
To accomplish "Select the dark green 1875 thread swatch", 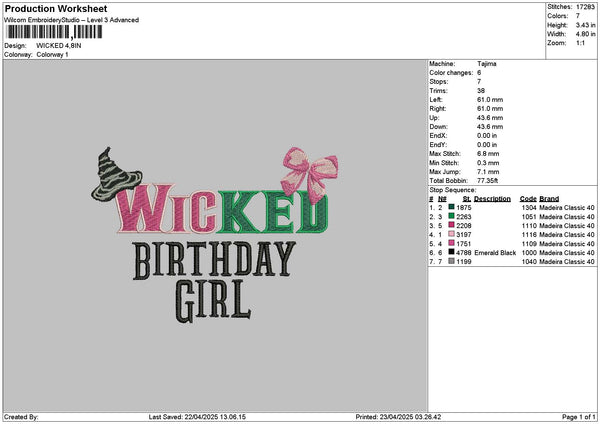I will coord(451,207).
